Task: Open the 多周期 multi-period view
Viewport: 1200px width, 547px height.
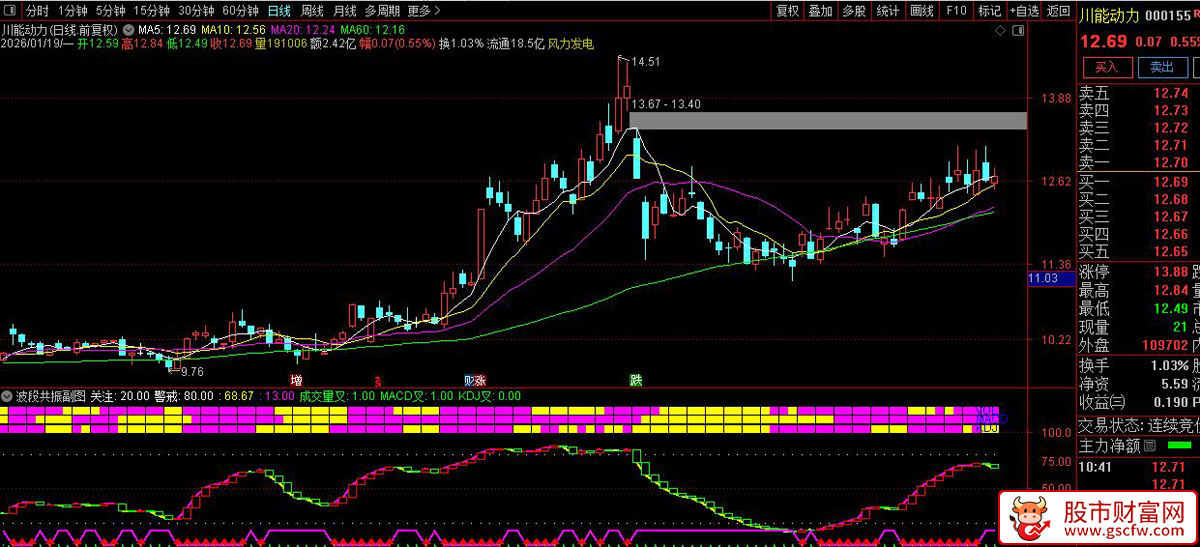Action: 382,11
